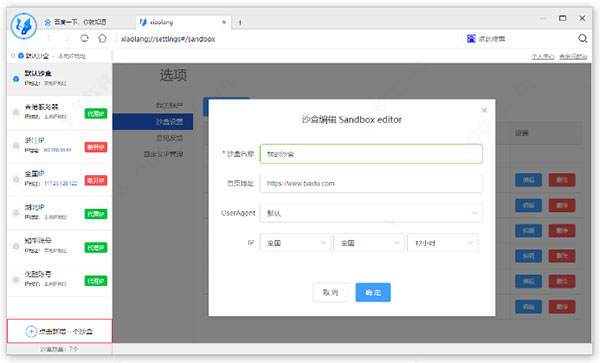Click green 代理IP badge on 优酷账号
This screenshot has height=363, width=600.
click(x=96, y=281)
